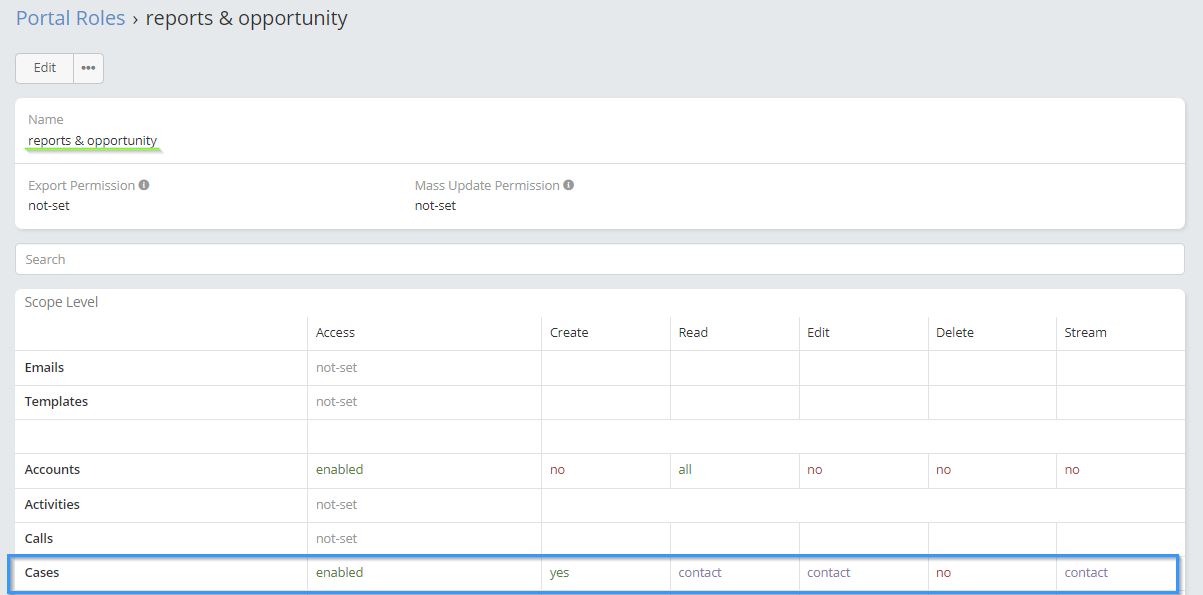Image resolution: width=1203 pixels, height=595 pixels.
Task: Click the Access column header
Action: pyautogui.click(x=335, y=333)
